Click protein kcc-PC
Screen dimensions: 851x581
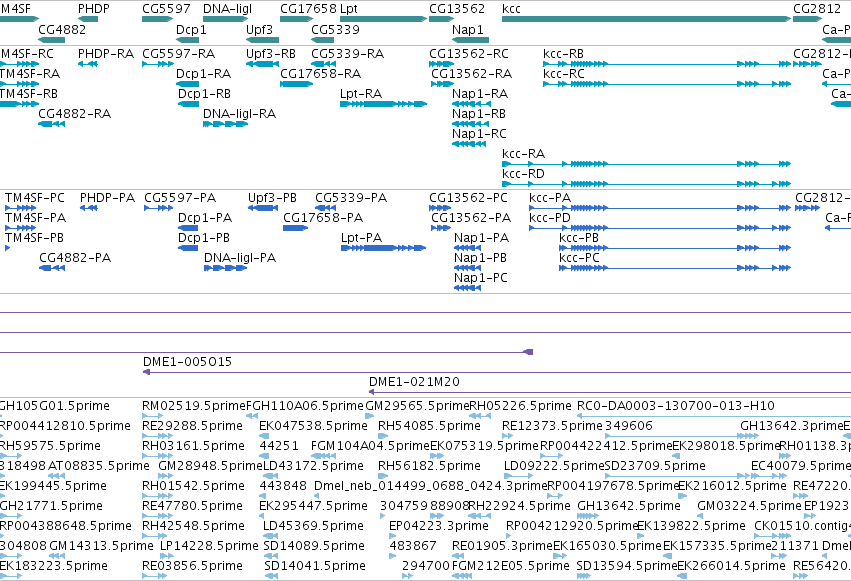(675, 268)
